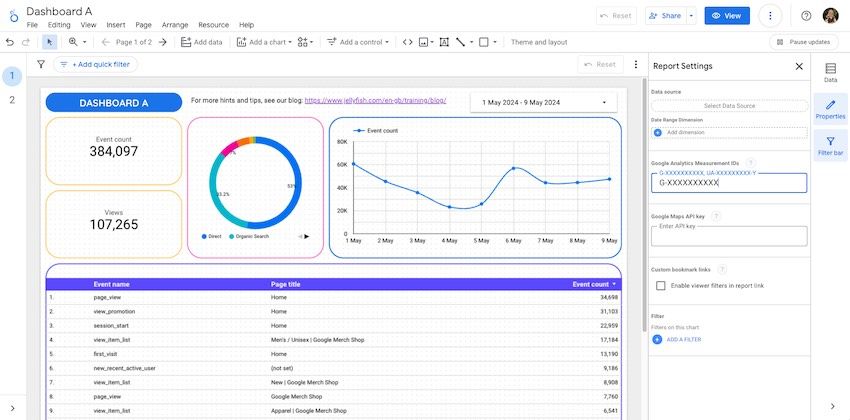
Task: Enable viewer filters in report link
Action: tap(660, 286)
